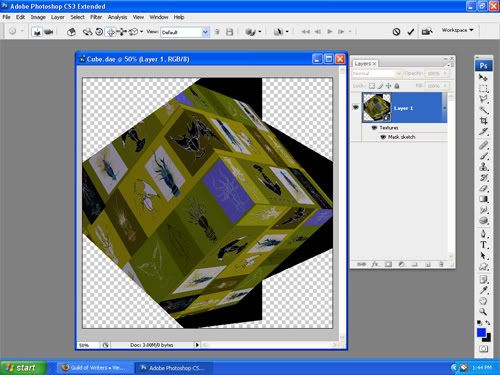Viewport: 500px width, 375px height.
Task: Toggle visibility of Textures sublayer
Action: [374, 128]
